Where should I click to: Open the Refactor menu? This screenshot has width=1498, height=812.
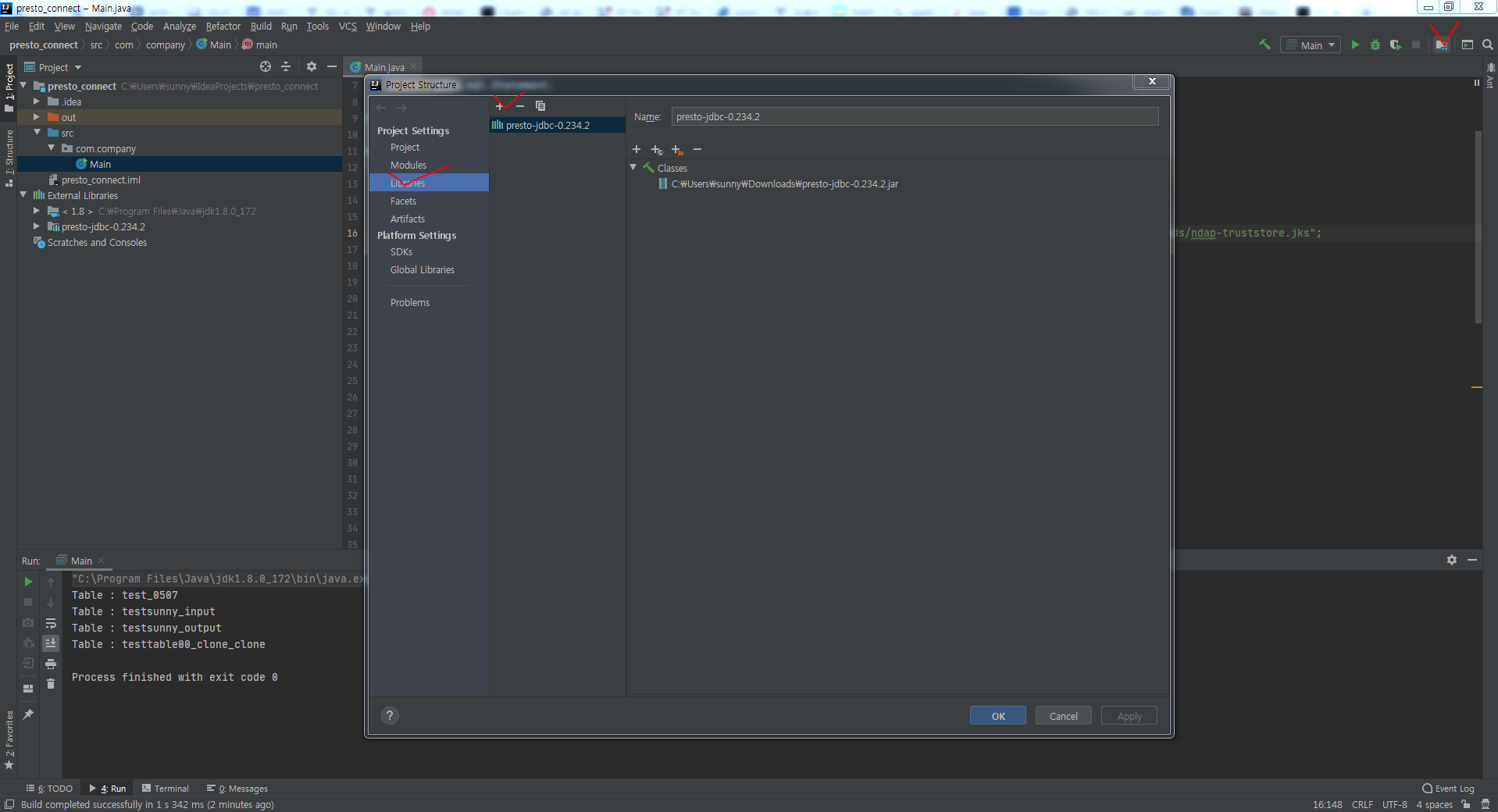[223, 27]
